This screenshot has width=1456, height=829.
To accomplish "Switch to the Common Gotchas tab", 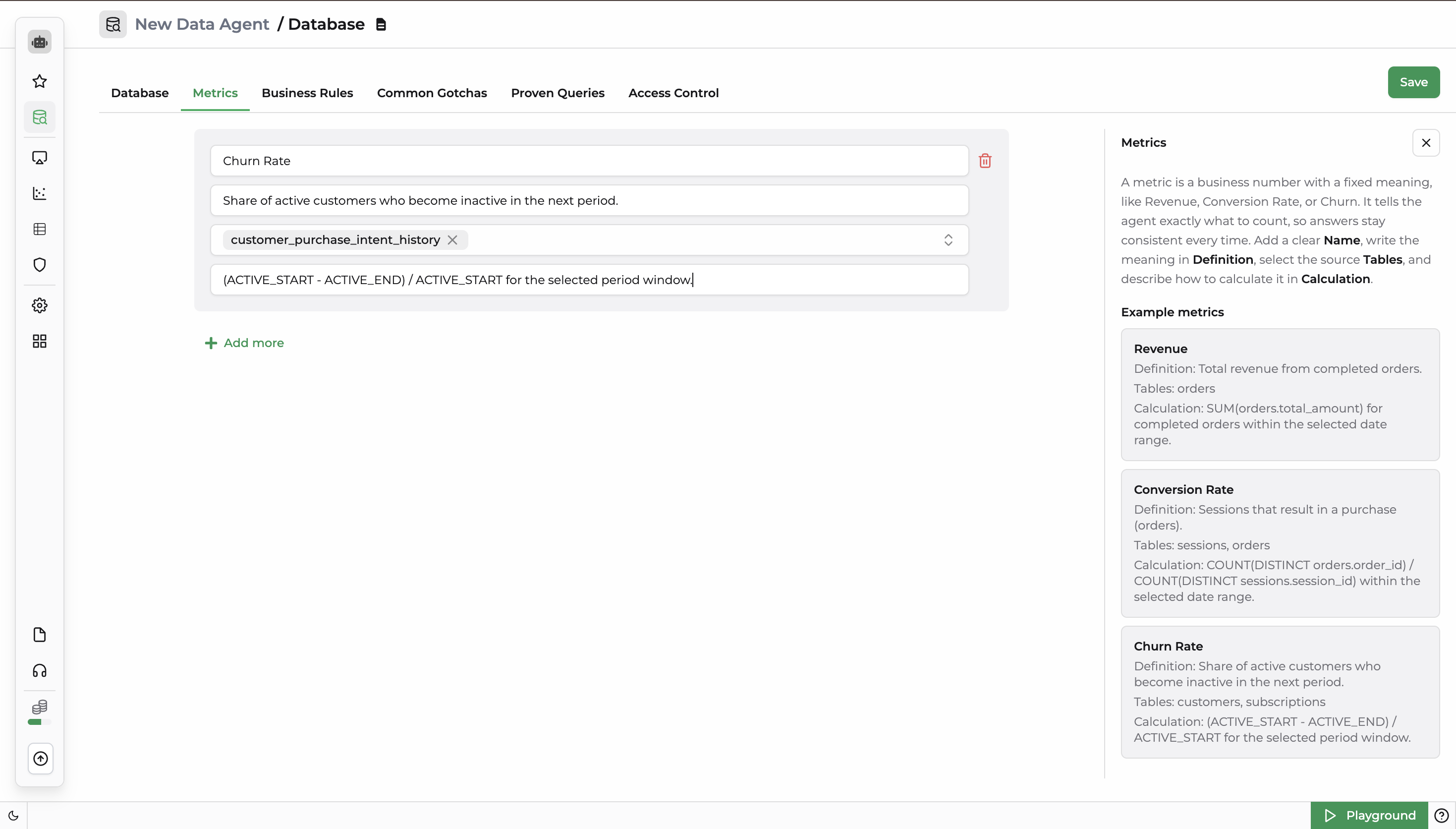I will 432,93.
